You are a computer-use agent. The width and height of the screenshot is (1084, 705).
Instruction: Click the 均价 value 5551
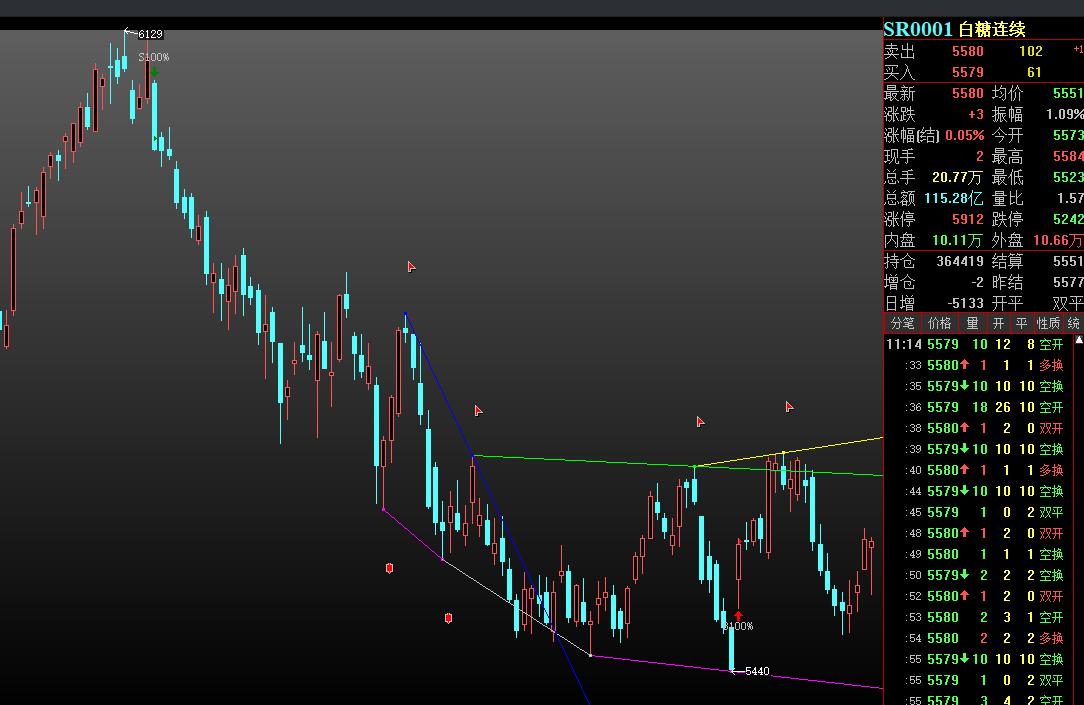(x=1068, y=93)
